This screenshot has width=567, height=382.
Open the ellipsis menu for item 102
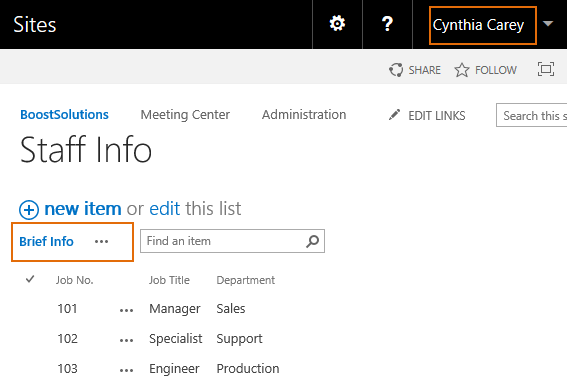point(126,340)
